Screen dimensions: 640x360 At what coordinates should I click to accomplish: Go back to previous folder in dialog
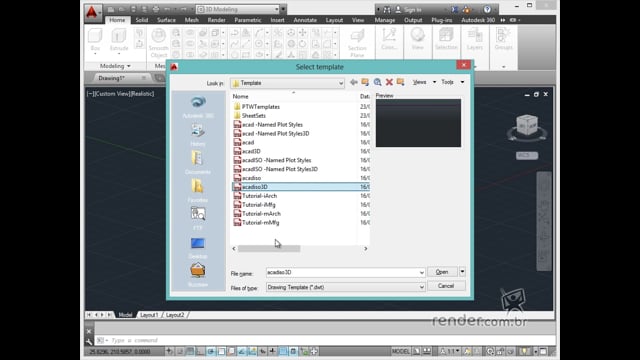pos(353,82)
